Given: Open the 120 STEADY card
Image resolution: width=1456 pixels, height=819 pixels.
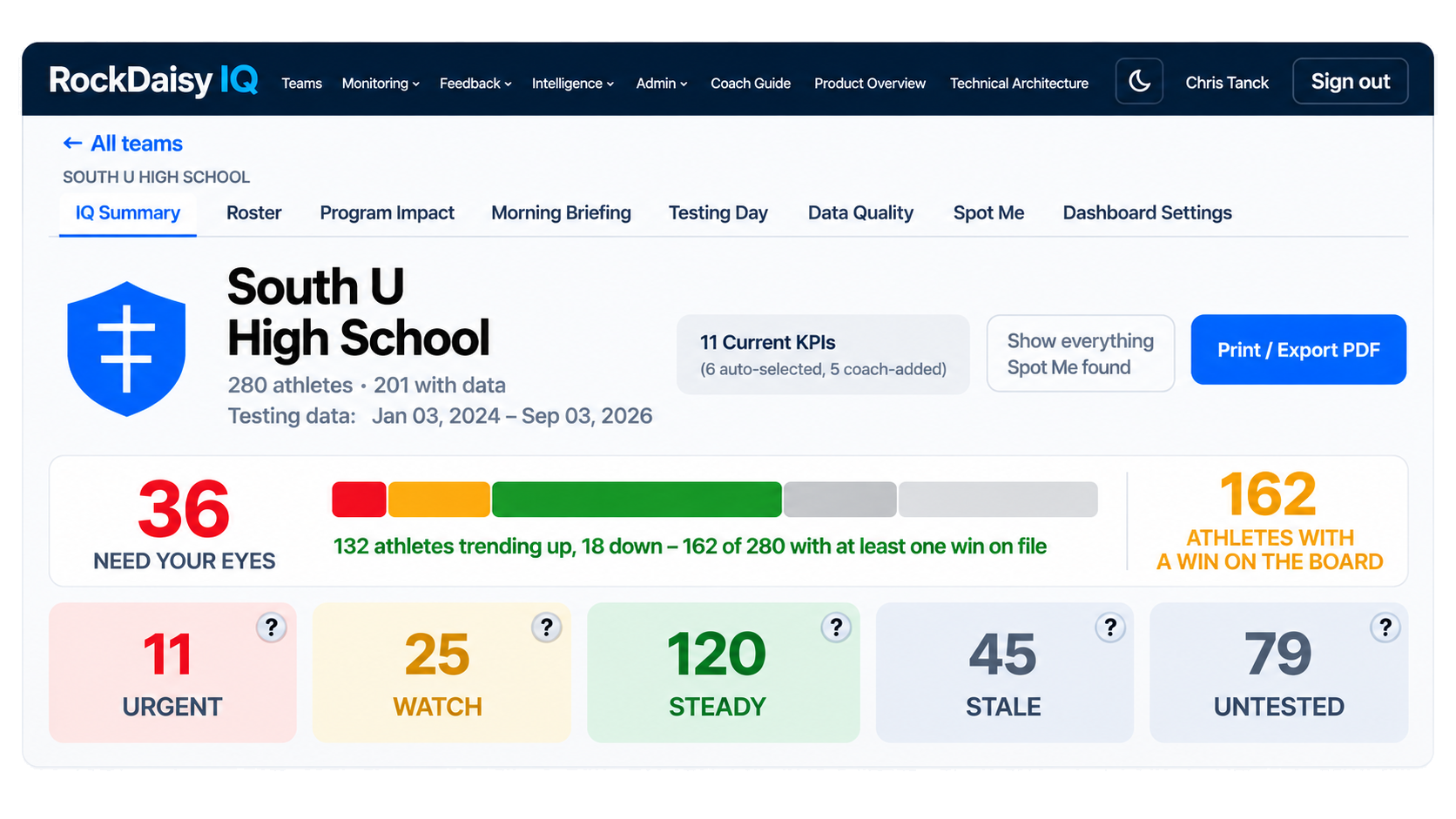Looking at the screenshot, I should tap(724, 673).
